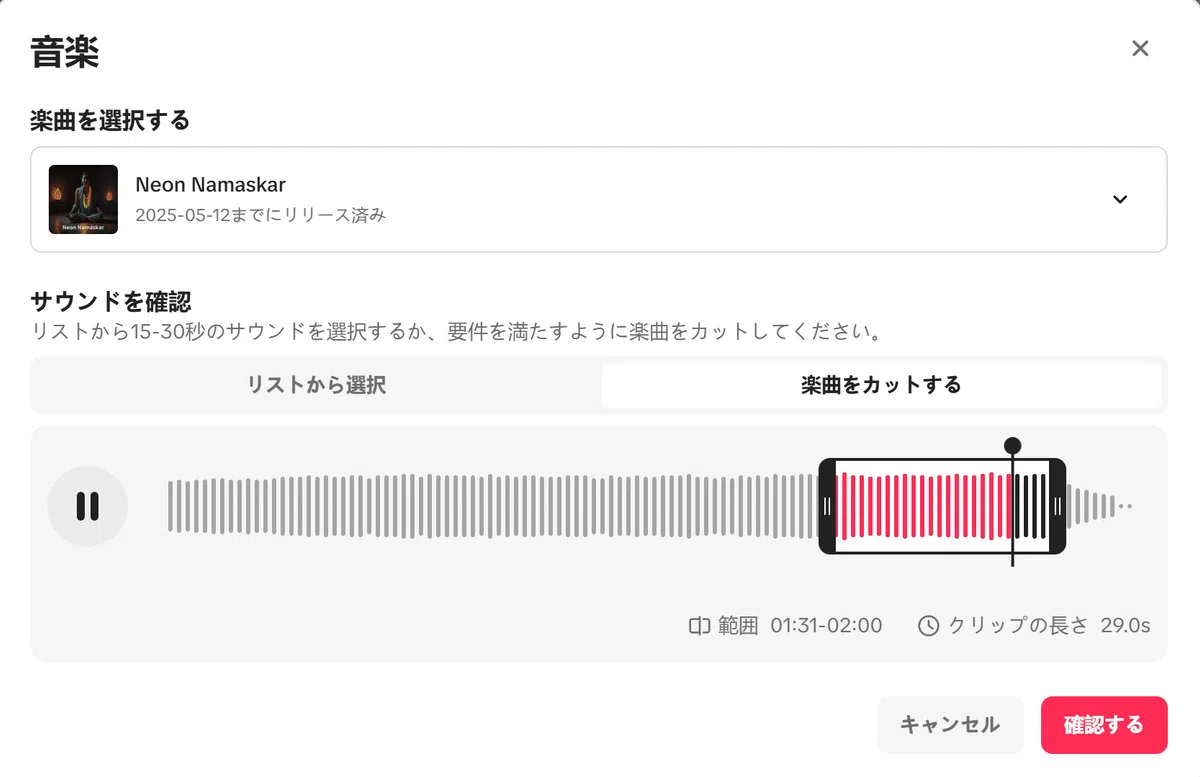Select the 楽曲をカットする tab
Viewport: 1200px width, 777px height.
881,385
